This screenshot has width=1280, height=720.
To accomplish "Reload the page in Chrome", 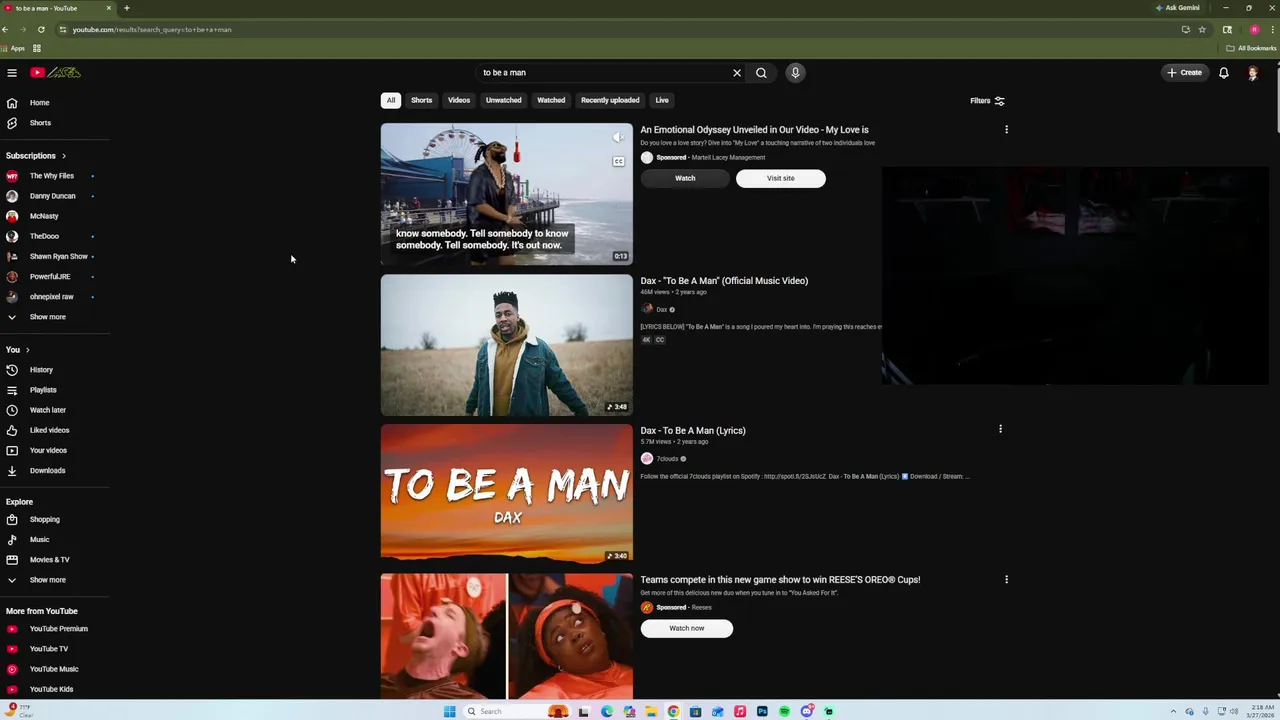I will (x=41, y=29).
